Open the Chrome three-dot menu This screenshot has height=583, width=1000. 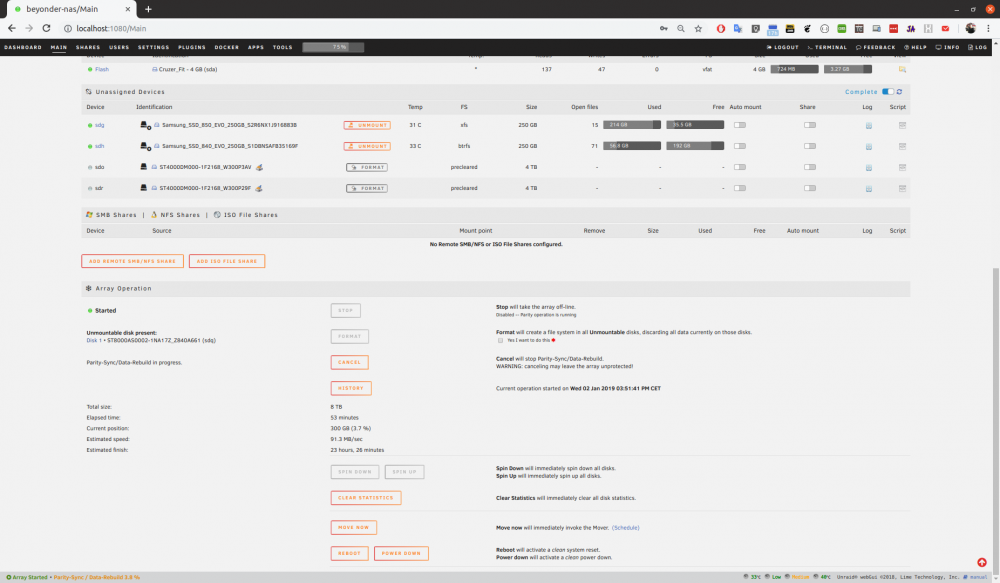[989, 29]
